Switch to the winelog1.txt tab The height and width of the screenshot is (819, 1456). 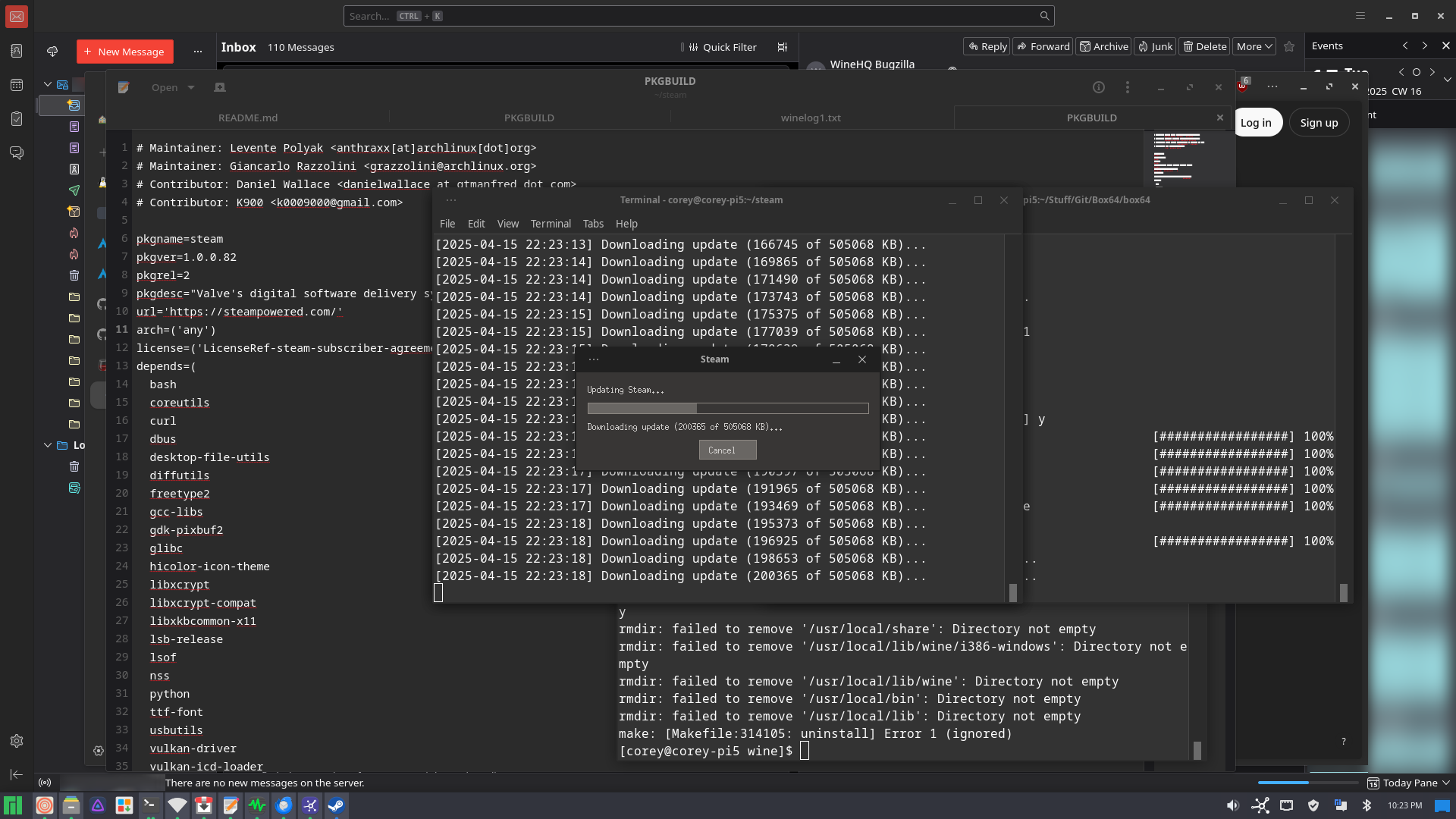click(811, 118)
